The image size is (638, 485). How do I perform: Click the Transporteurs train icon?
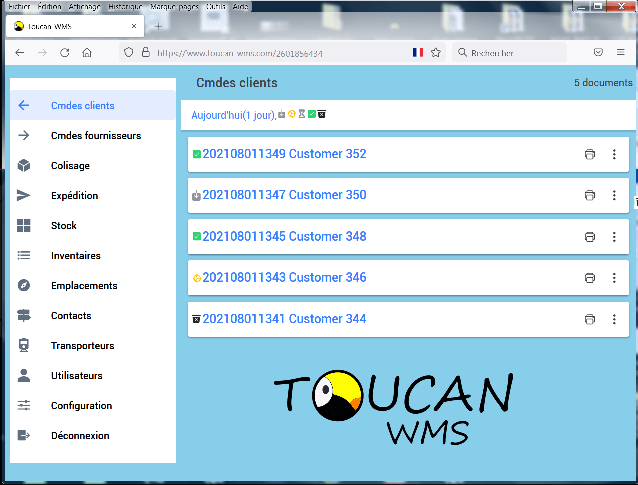point(24,345)
